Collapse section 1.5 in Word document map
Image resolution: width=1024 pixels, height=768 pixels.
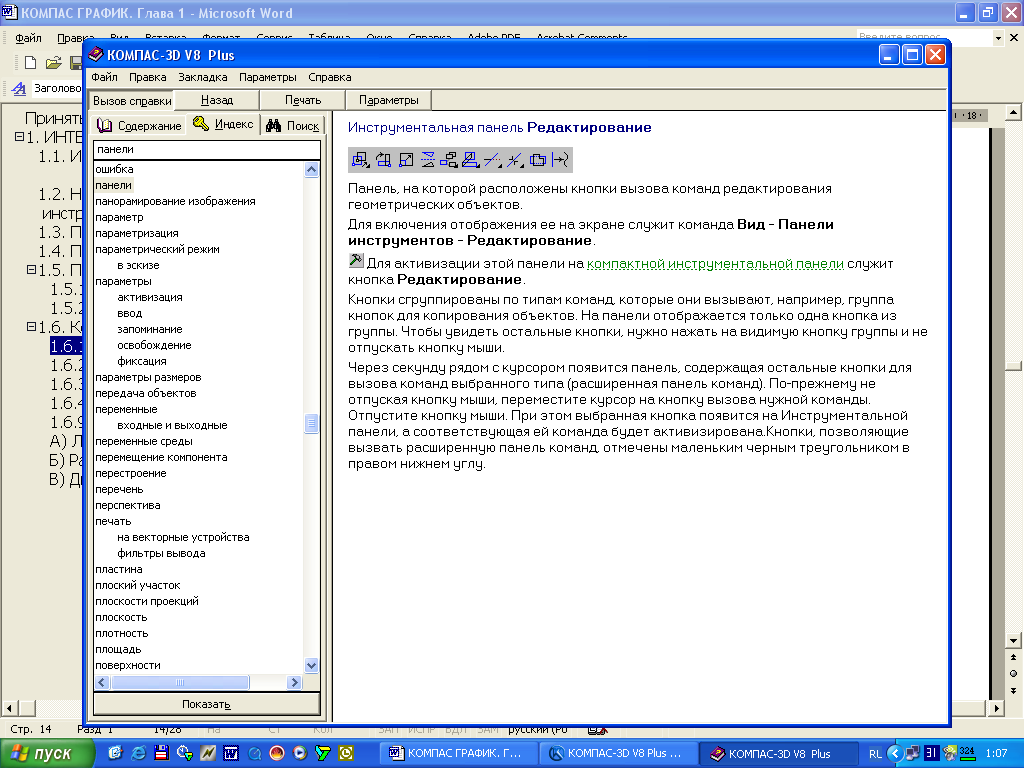(31, 269)
